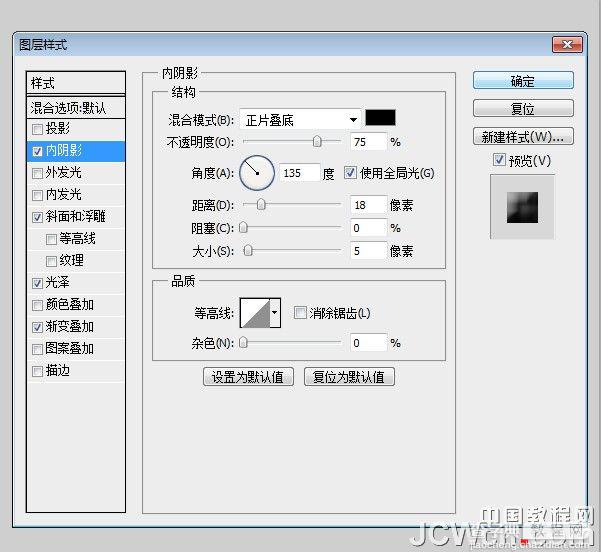Select the 投影 list row label
The height and width of the screenshot is (552, 601).
click(58, 128)
